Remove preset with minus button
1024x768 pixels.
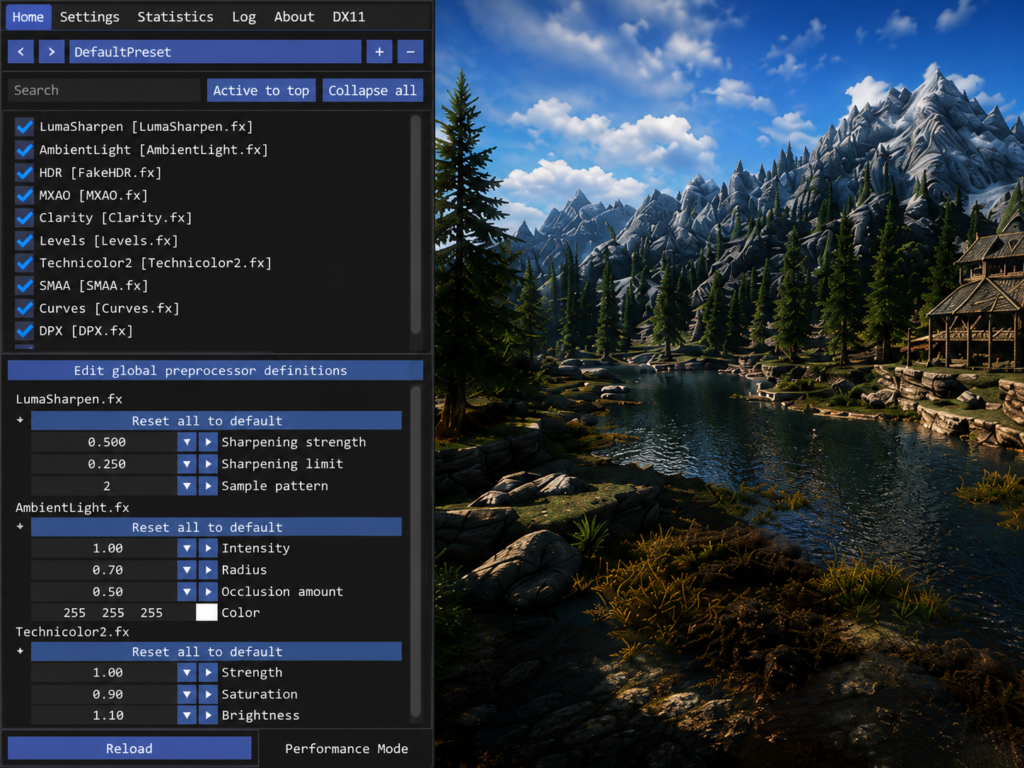click(410, 52)
